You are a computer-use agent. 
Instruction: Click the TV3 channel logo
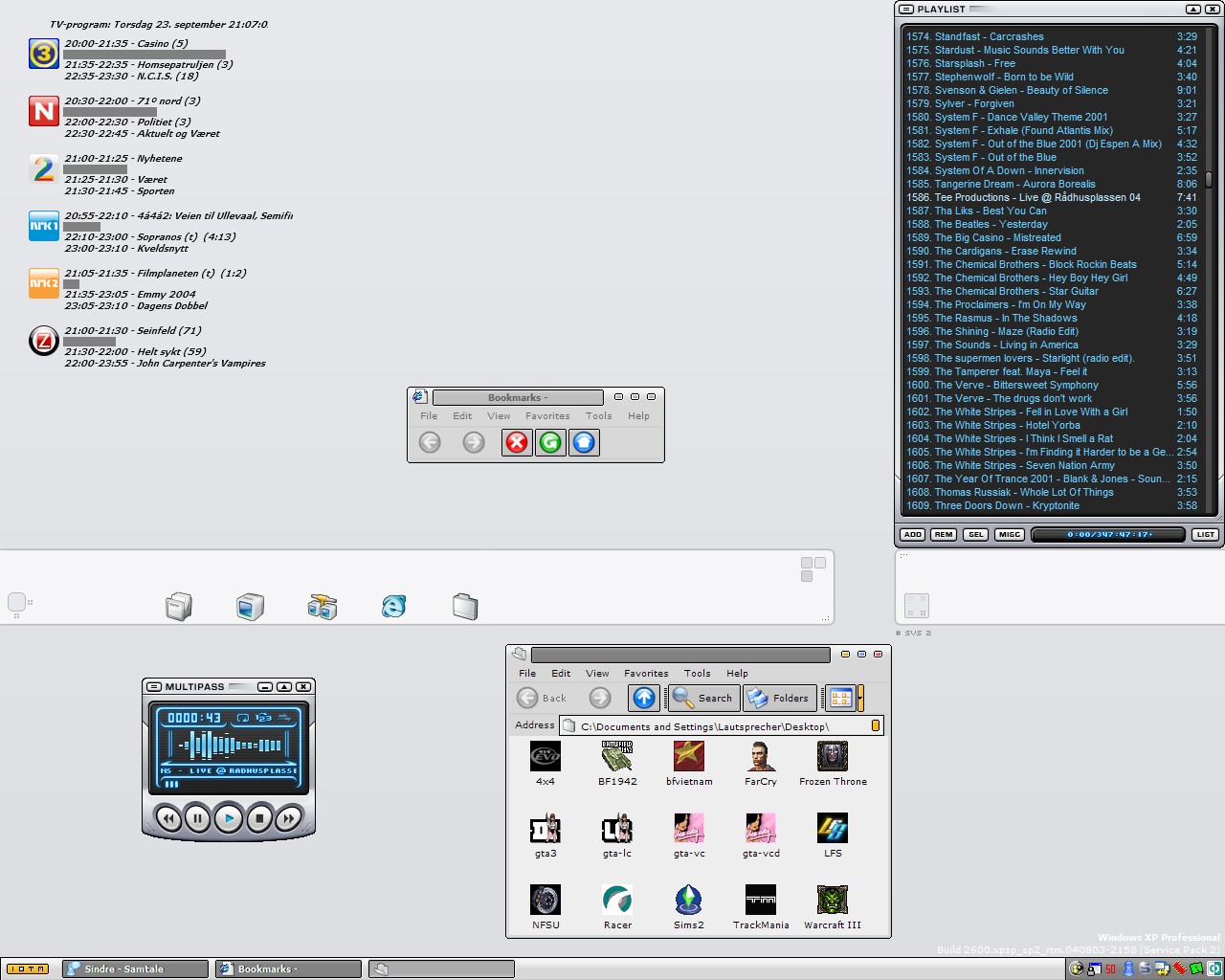point(44,54)
